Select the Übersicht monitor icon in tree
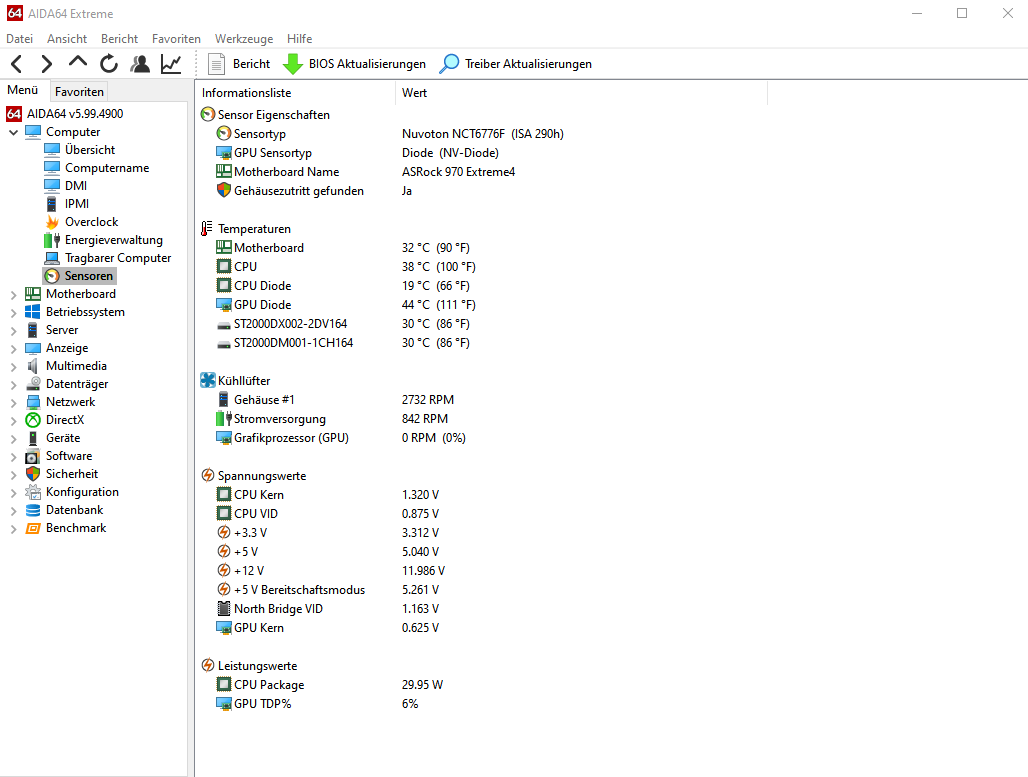This screenshot has width=1028, height=777. point(52,149)
